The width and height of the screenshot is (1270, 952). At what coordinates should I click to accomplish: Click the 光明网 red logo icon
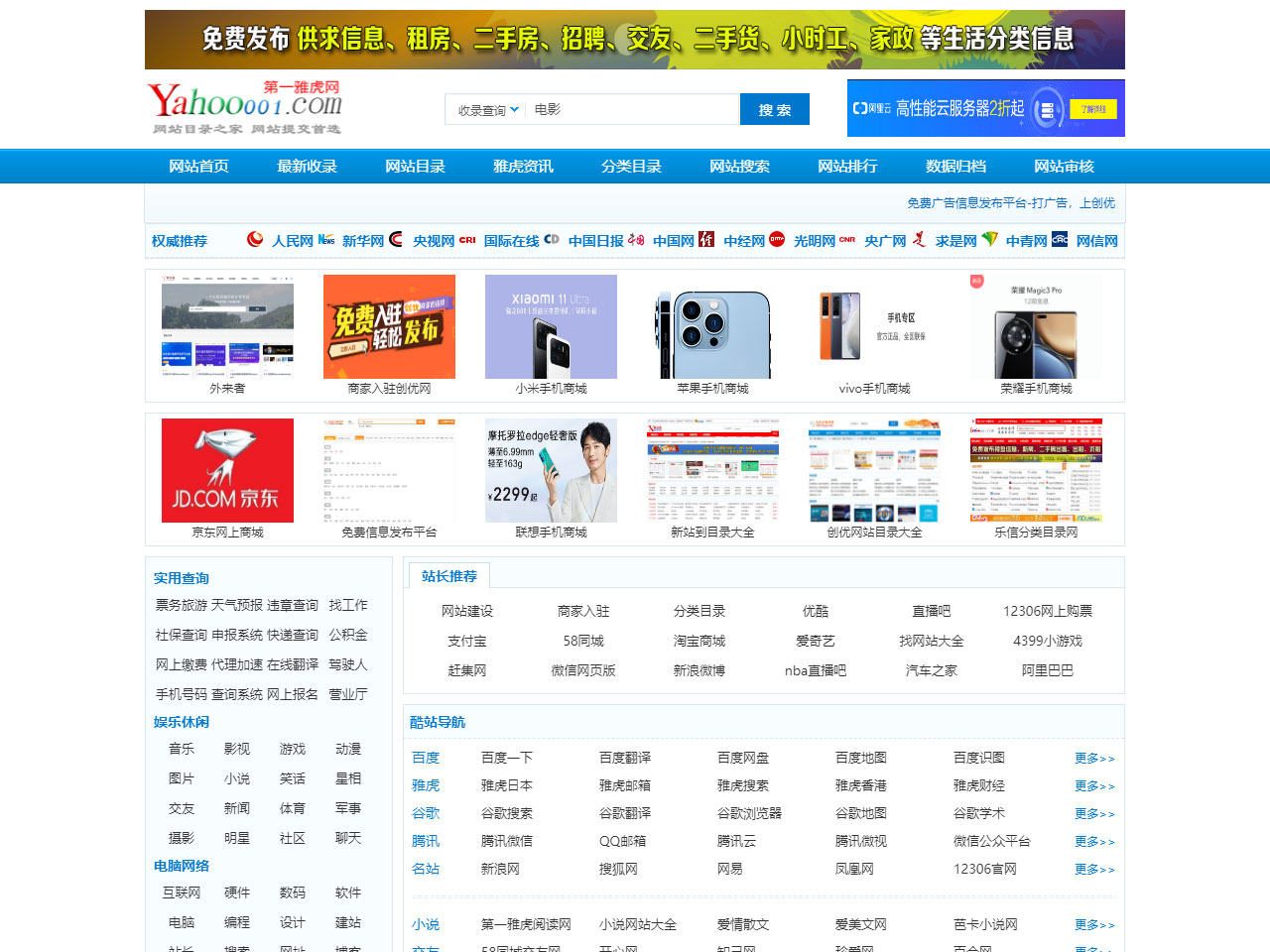coord(777,239)
